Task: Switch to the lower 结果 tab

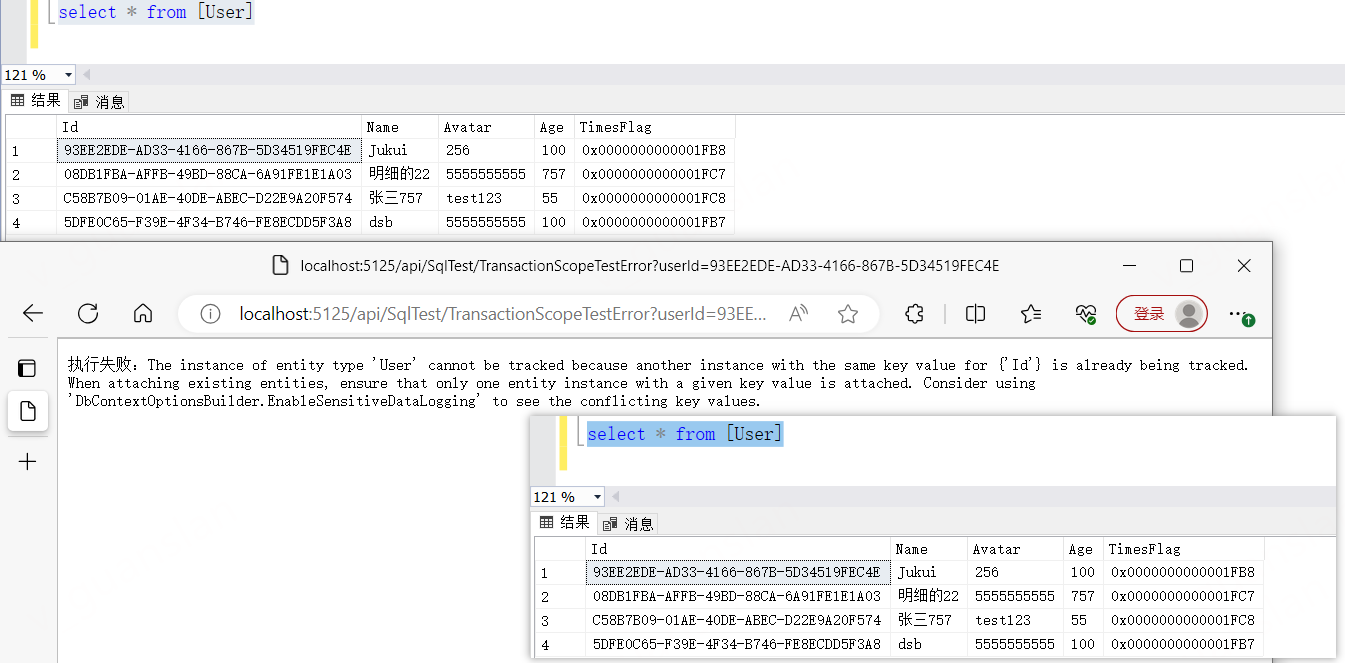Action: [x=565, y=523]
